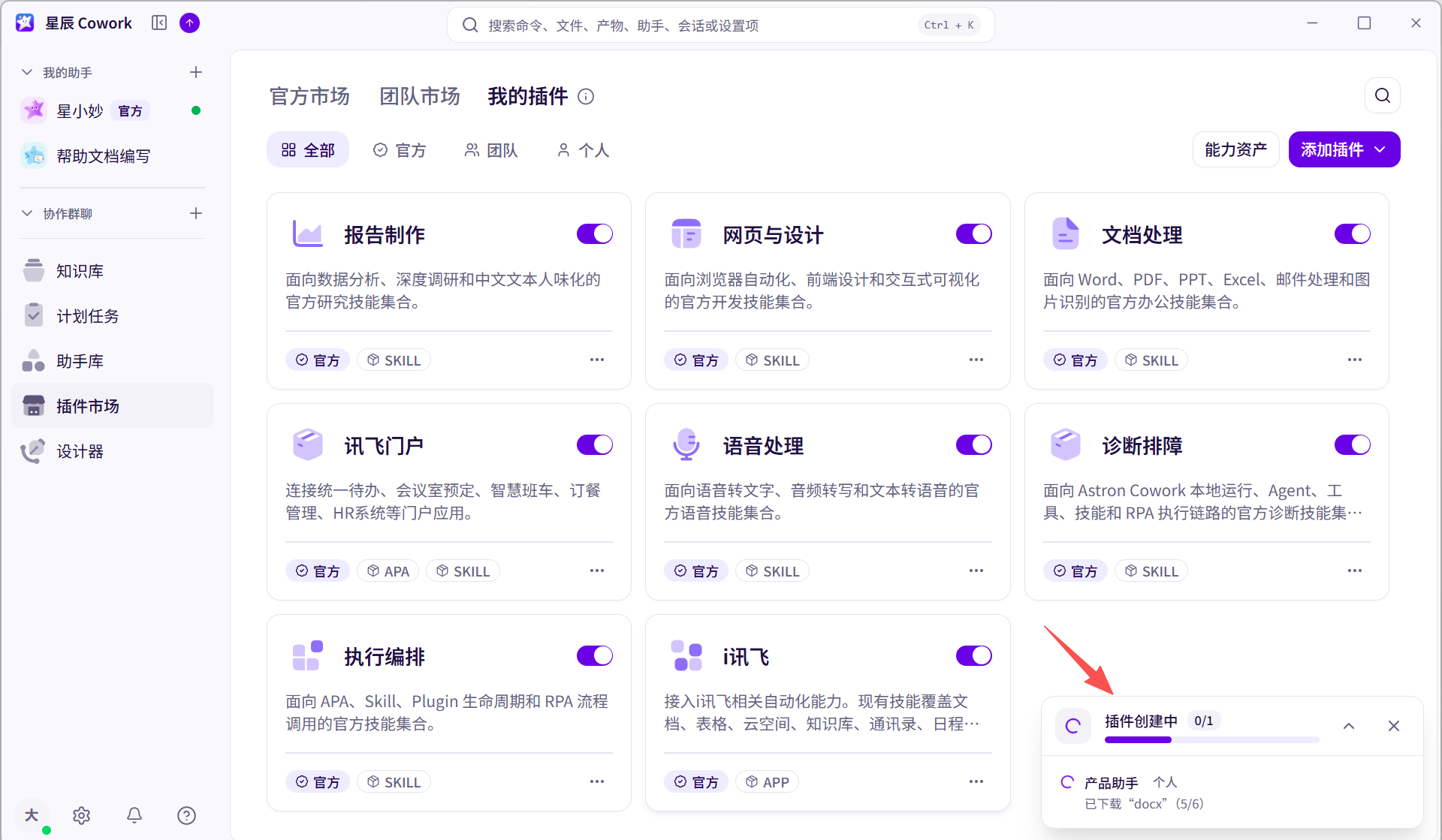This screenshot has width=1442, height=840.
Task: Open 计划任务 scheduled tasks
Action: 113,316
